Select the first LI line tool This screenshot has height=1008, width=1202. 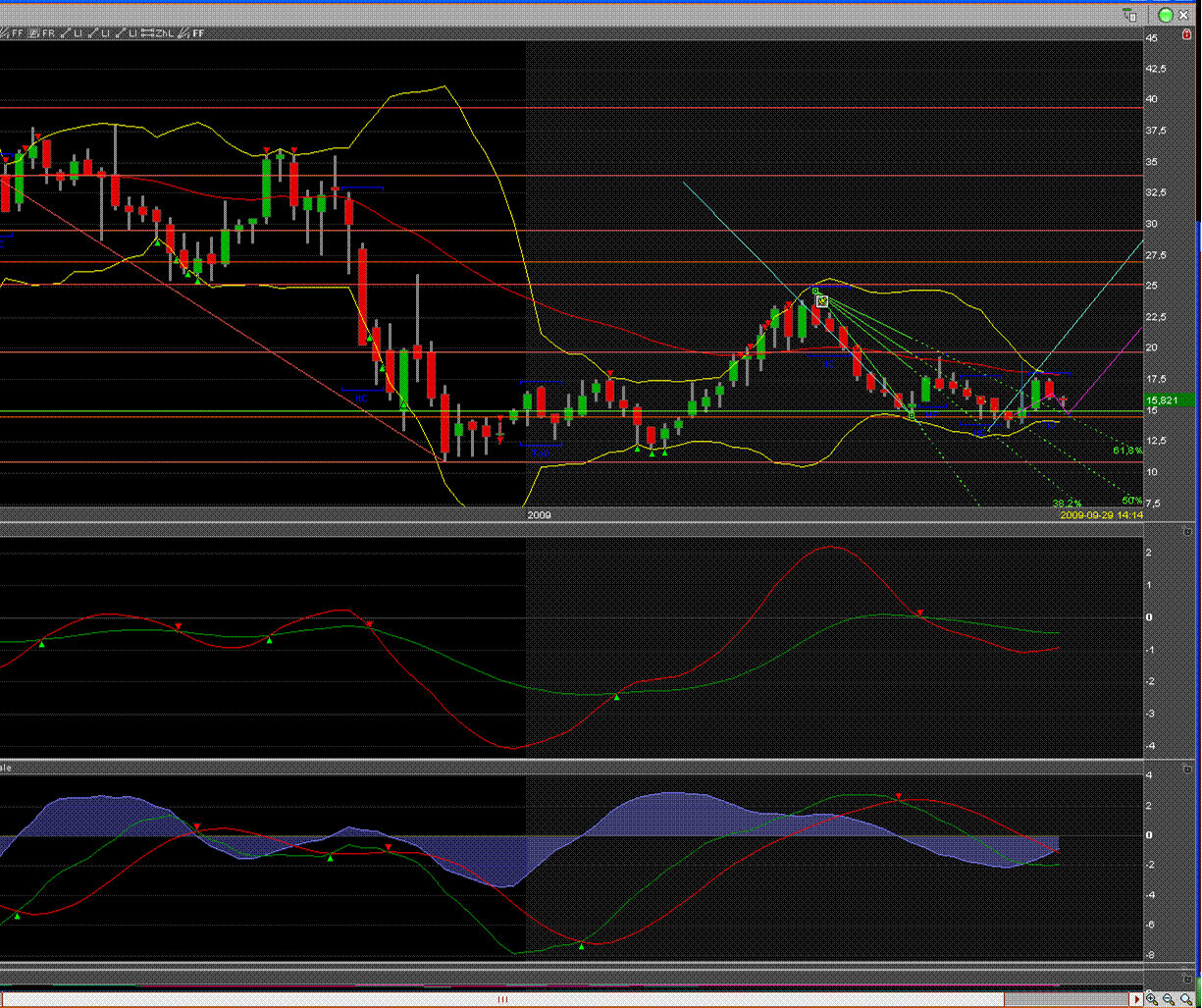coord(72,33)
